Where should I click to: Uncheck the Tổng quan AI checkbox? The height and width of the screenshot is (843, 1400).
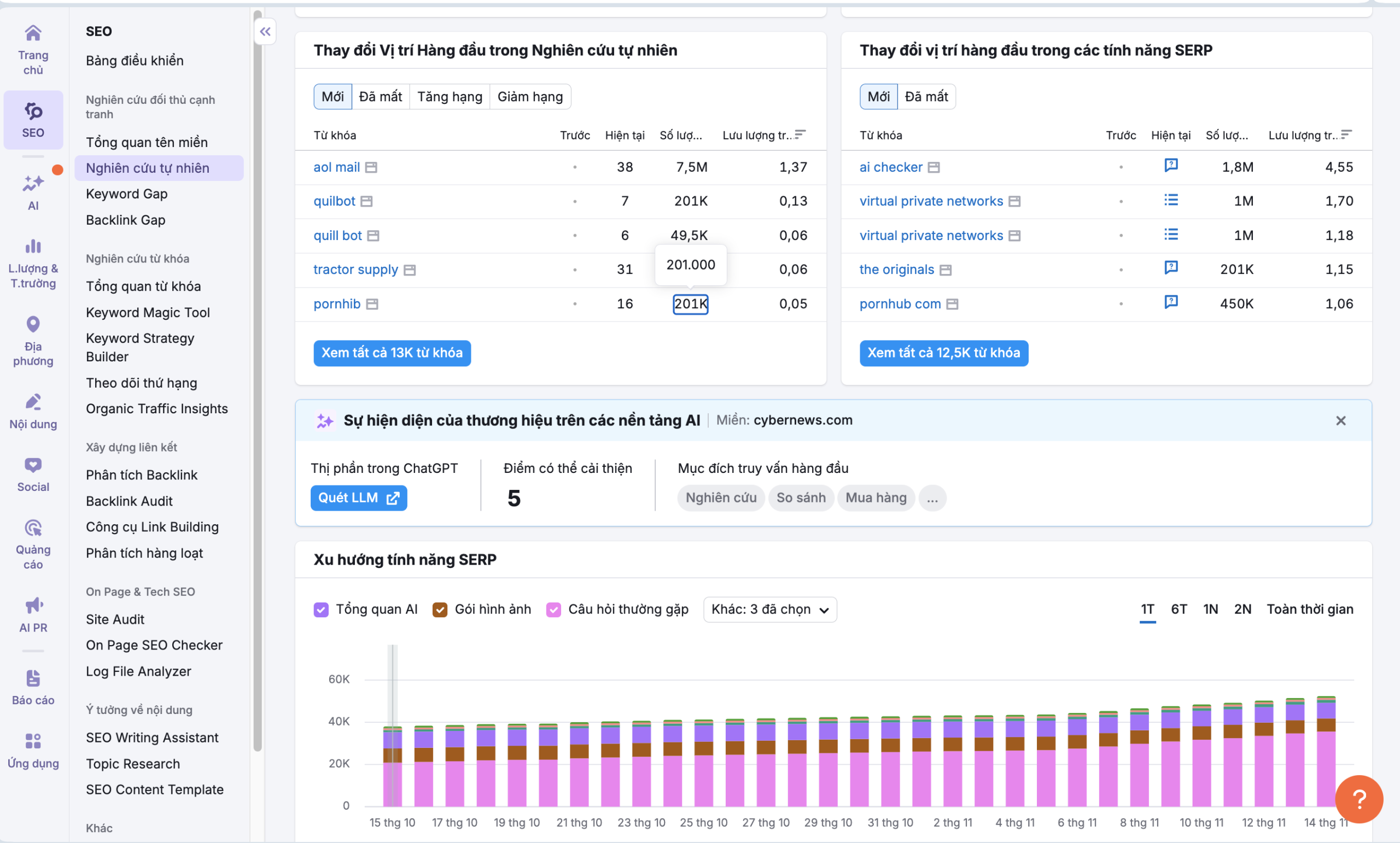321,610
